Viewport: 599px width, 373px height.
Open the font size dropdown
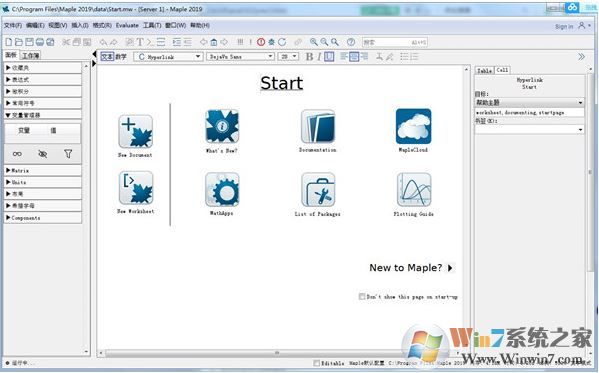[x=288, y=57]
